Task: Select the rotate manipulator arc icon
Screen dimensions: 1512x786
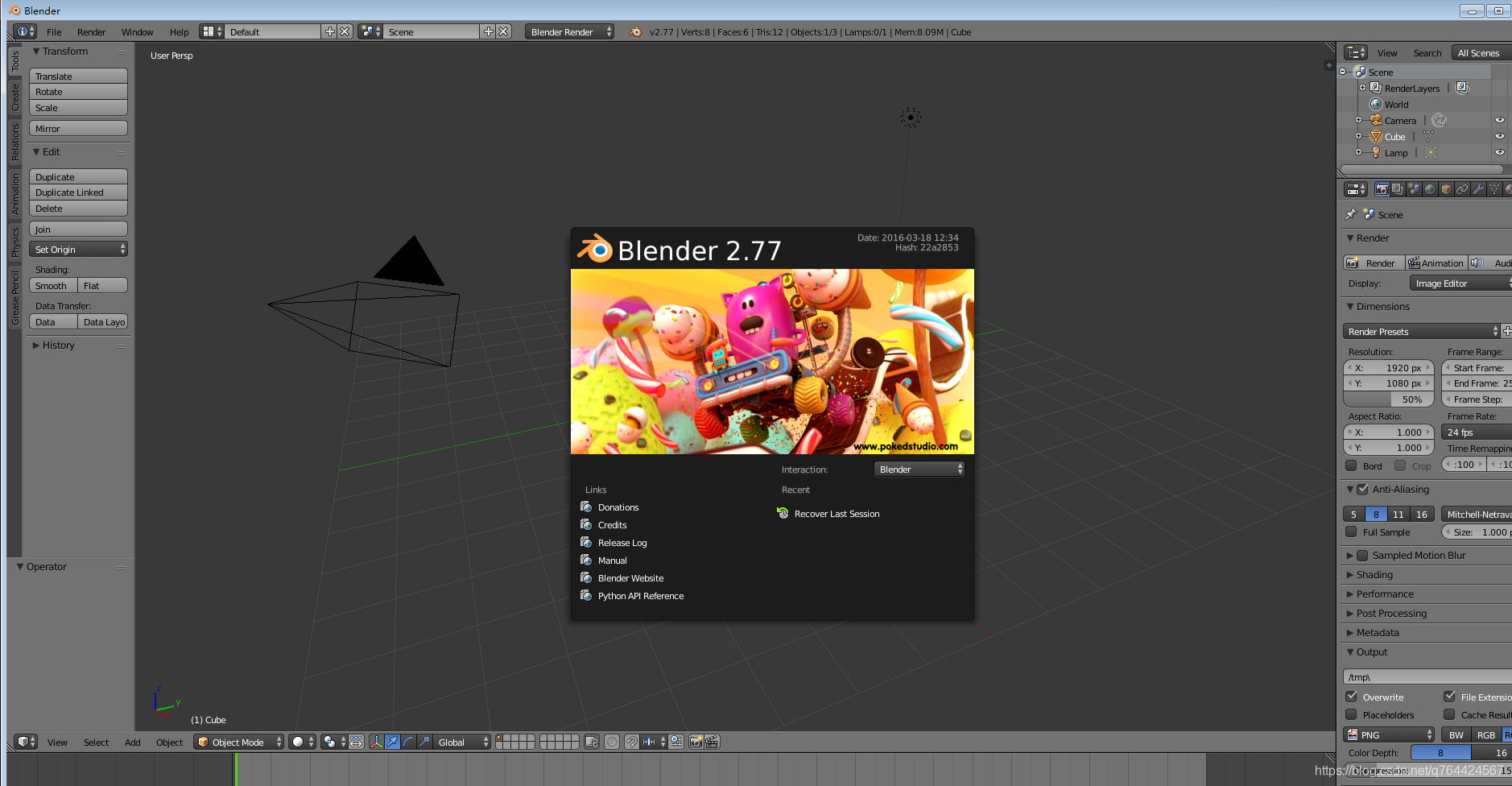Action: pyautogui.click(x=408, y=742)
